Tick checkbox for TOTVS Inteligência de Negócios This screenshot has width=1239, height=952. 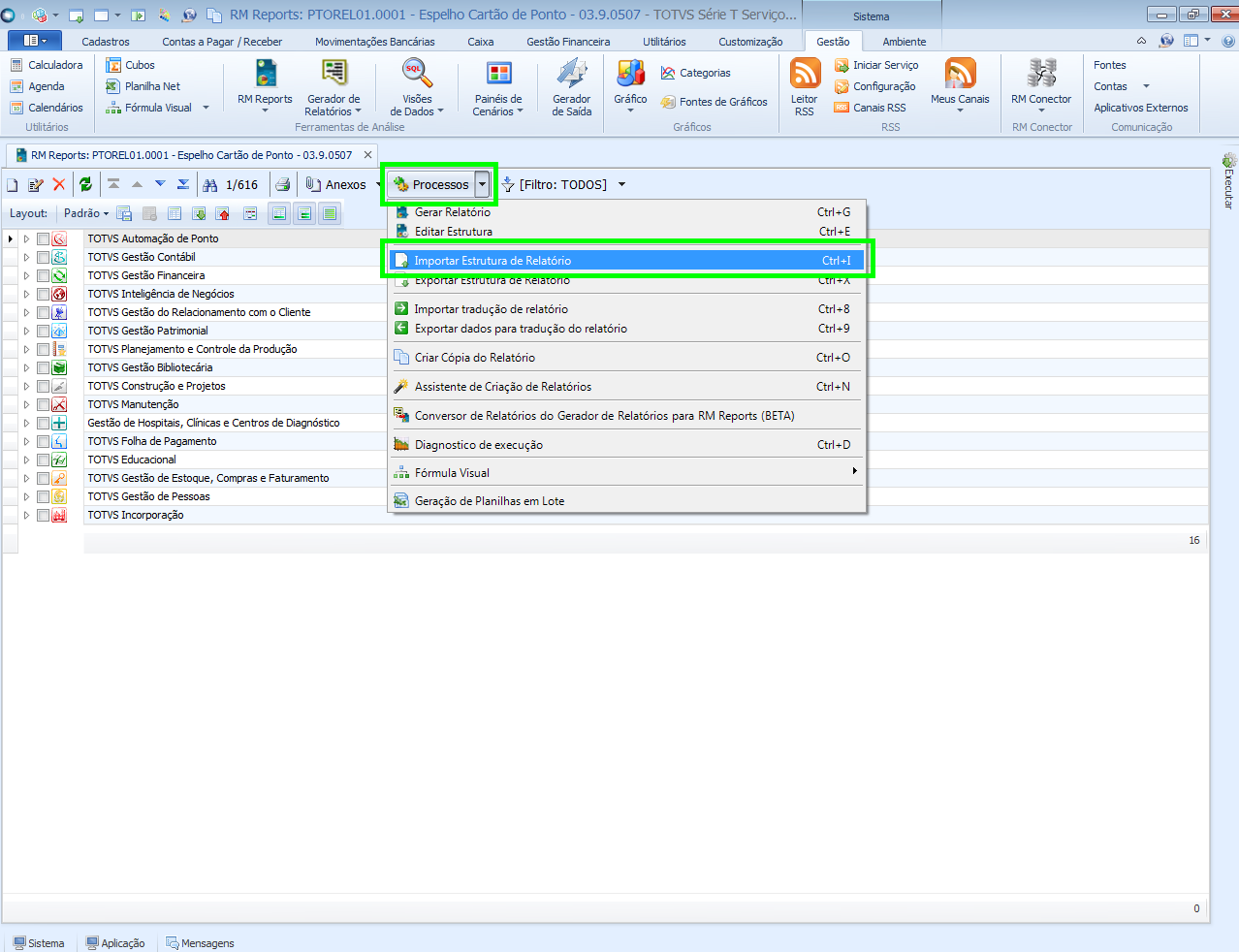[x=43, y=294]
